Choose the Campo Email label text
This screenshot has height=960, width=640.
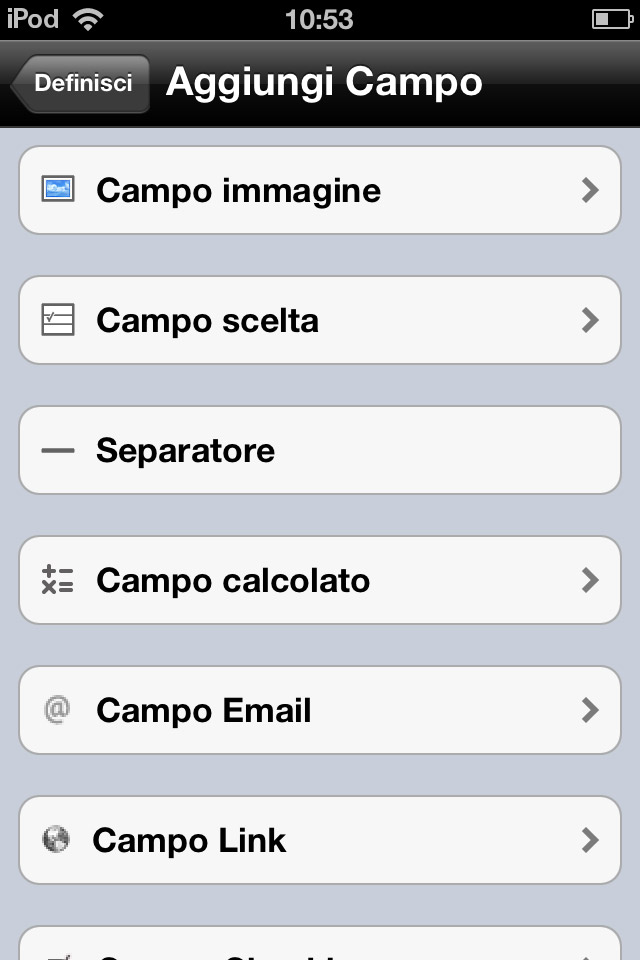pos(203,710)
